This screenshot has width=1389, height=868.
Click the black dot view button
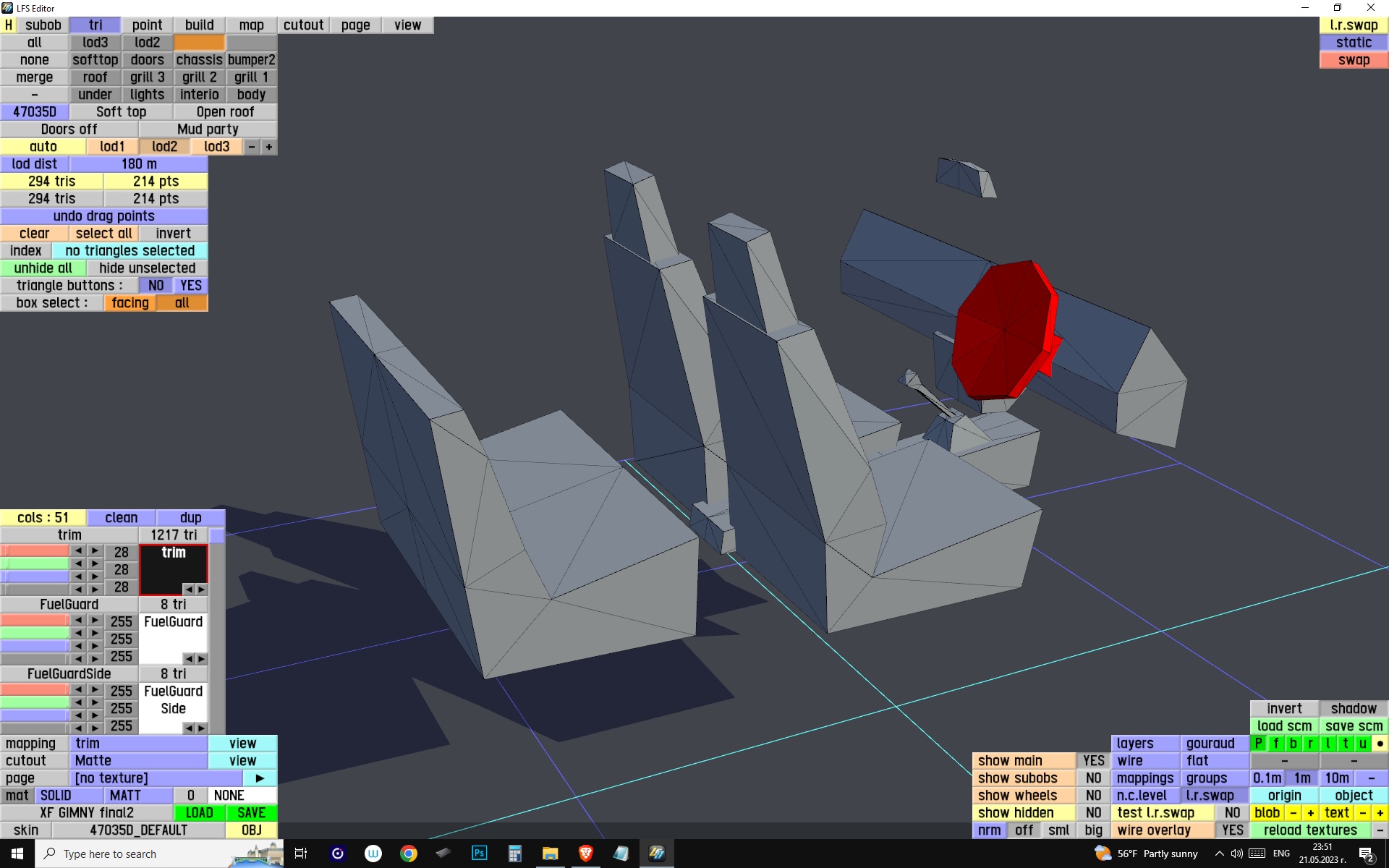(1380, 744)
